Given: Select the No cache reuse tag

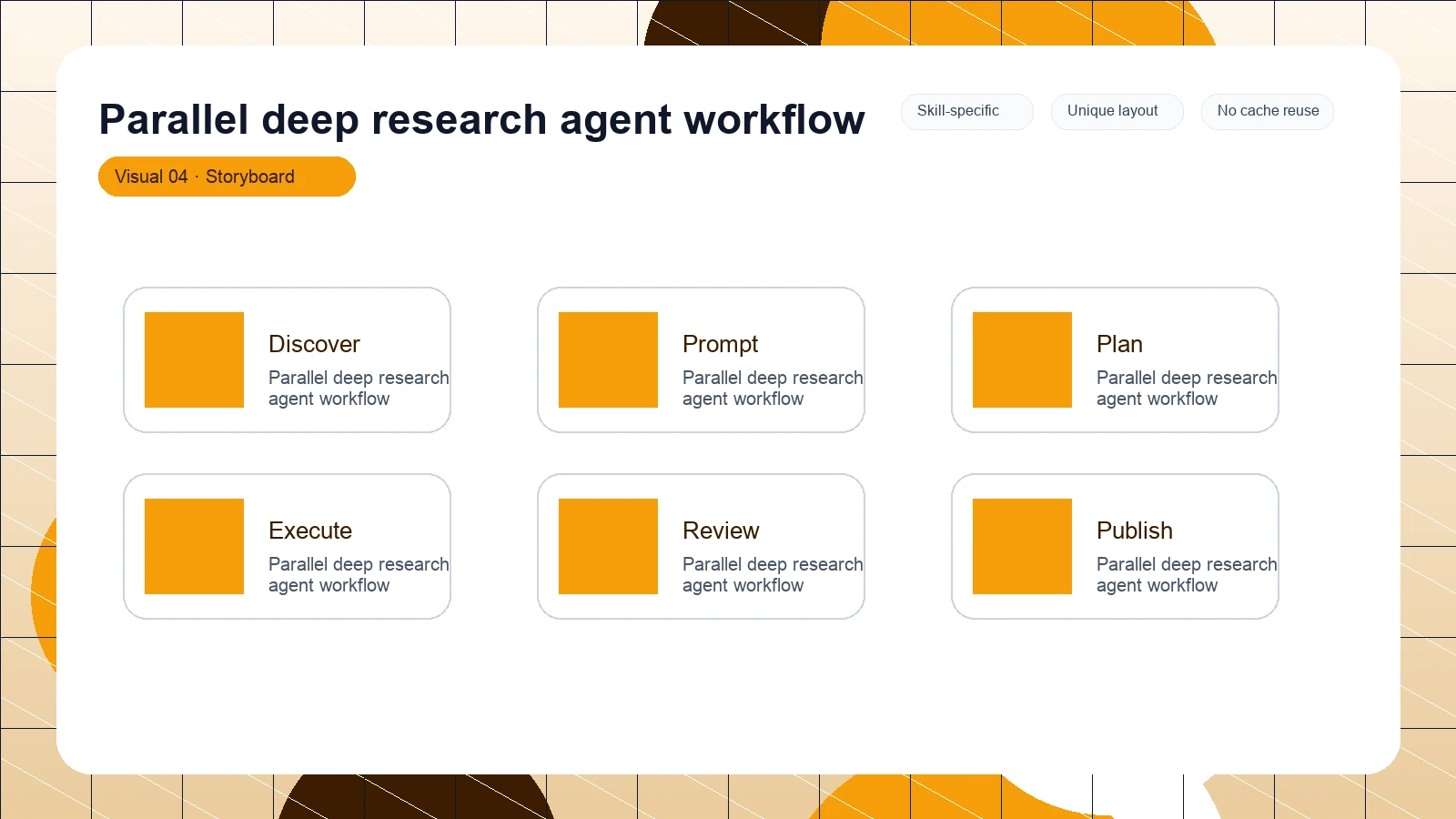Looking at the screenshot, I should click(1268, 112).
